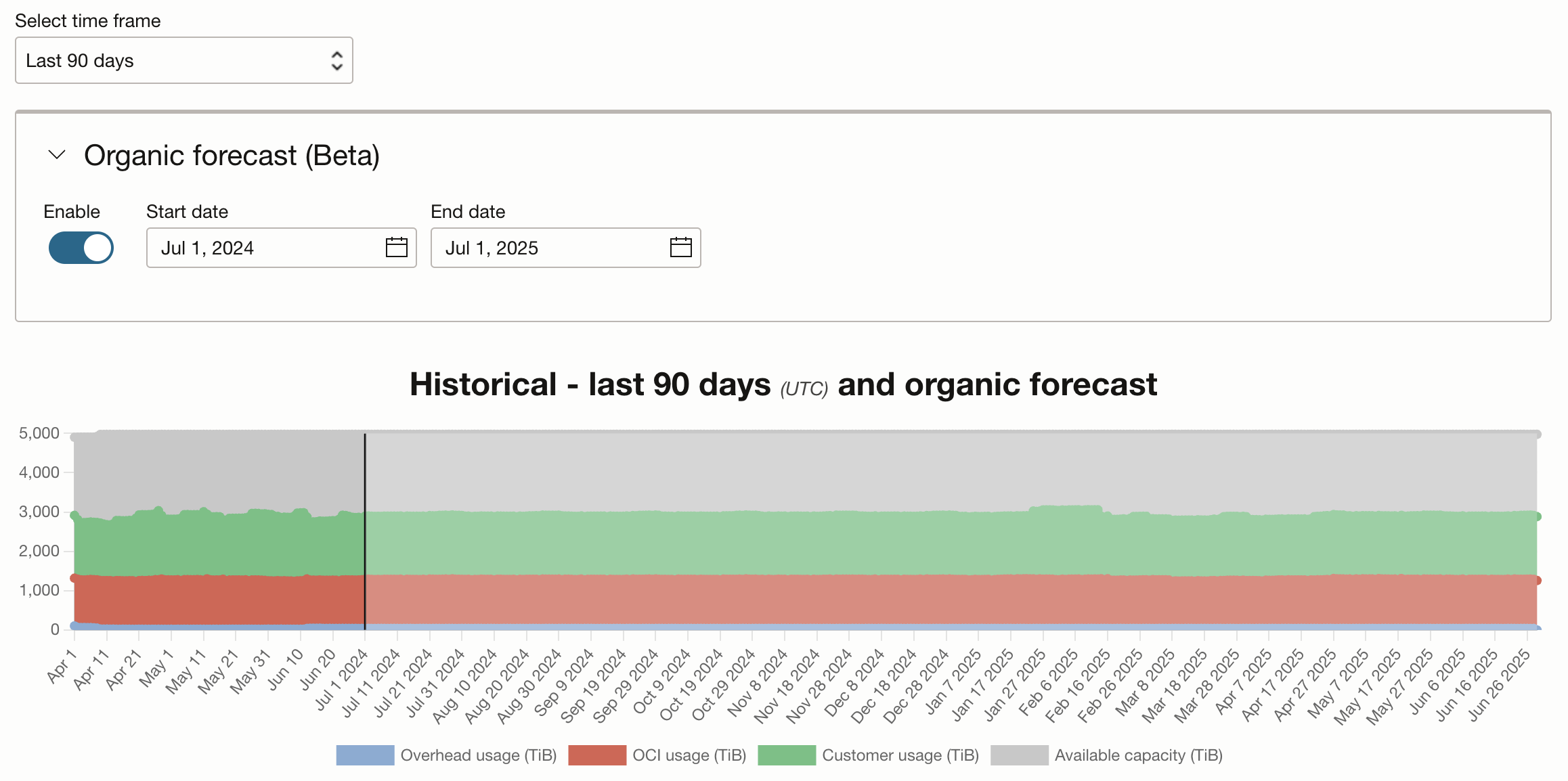1568x781 pixels.
Task: Open the End date calendar picker
Action: 680,248
